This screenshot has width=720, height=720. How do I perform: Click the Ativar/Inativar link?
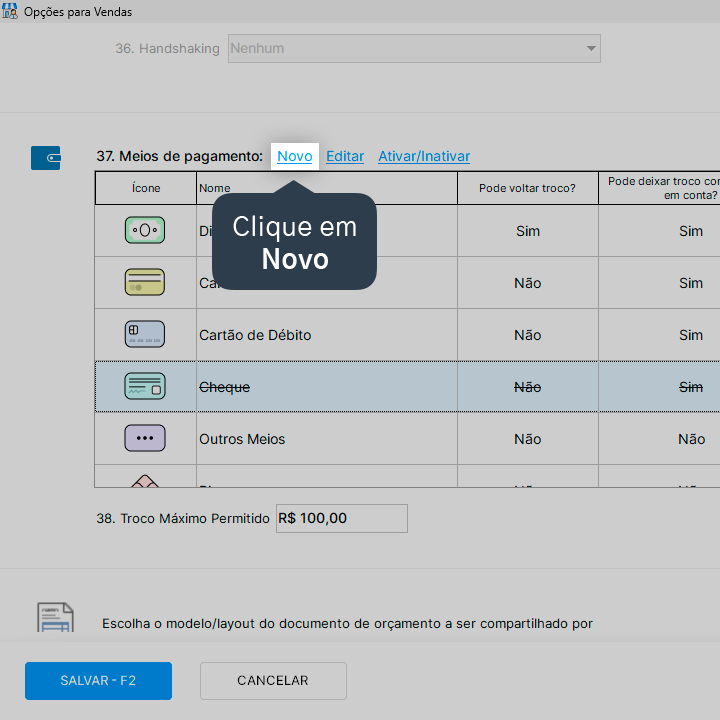pos(424,157)
